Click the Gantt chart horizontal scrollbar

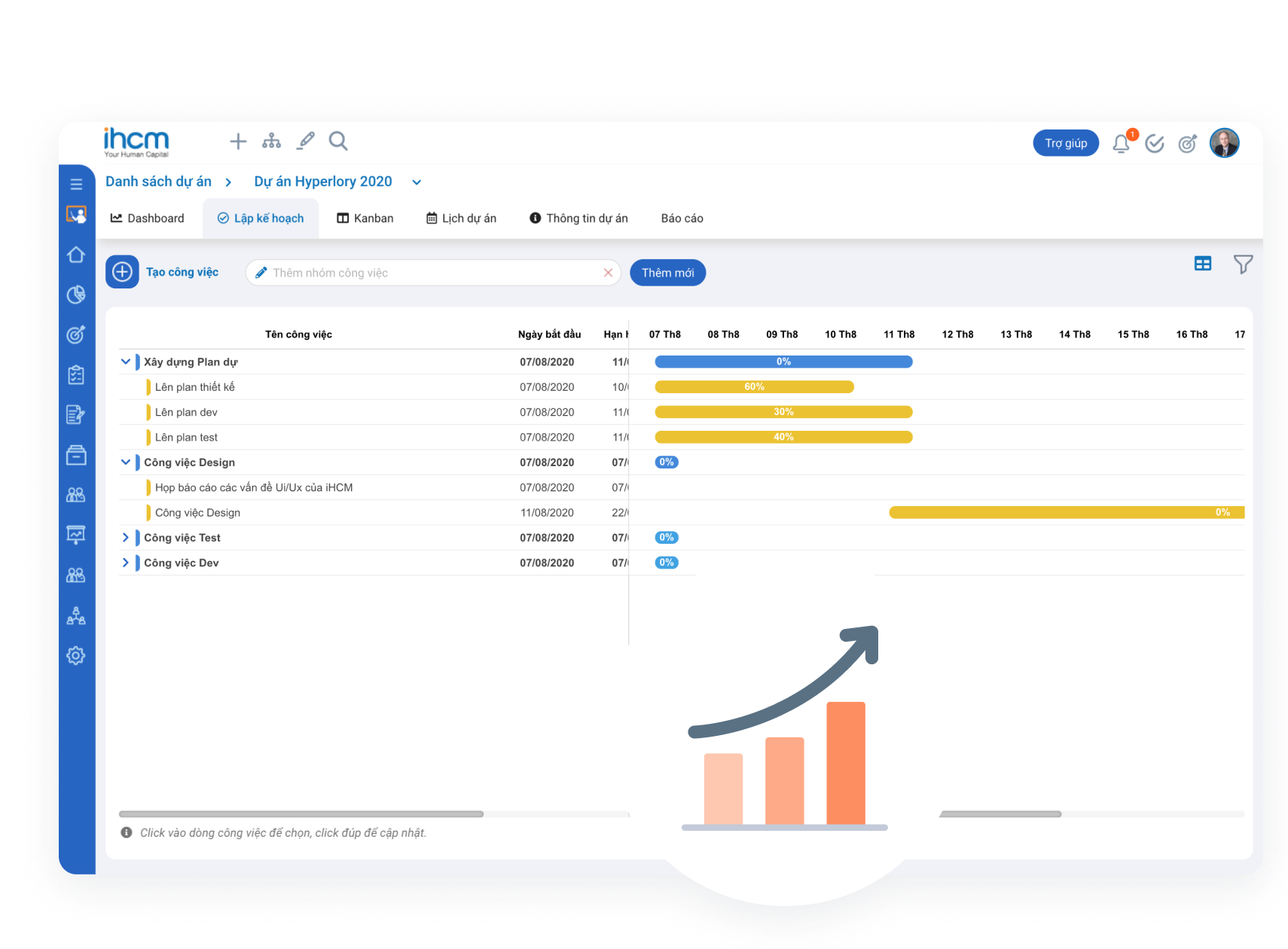[x=1001, y=814]
